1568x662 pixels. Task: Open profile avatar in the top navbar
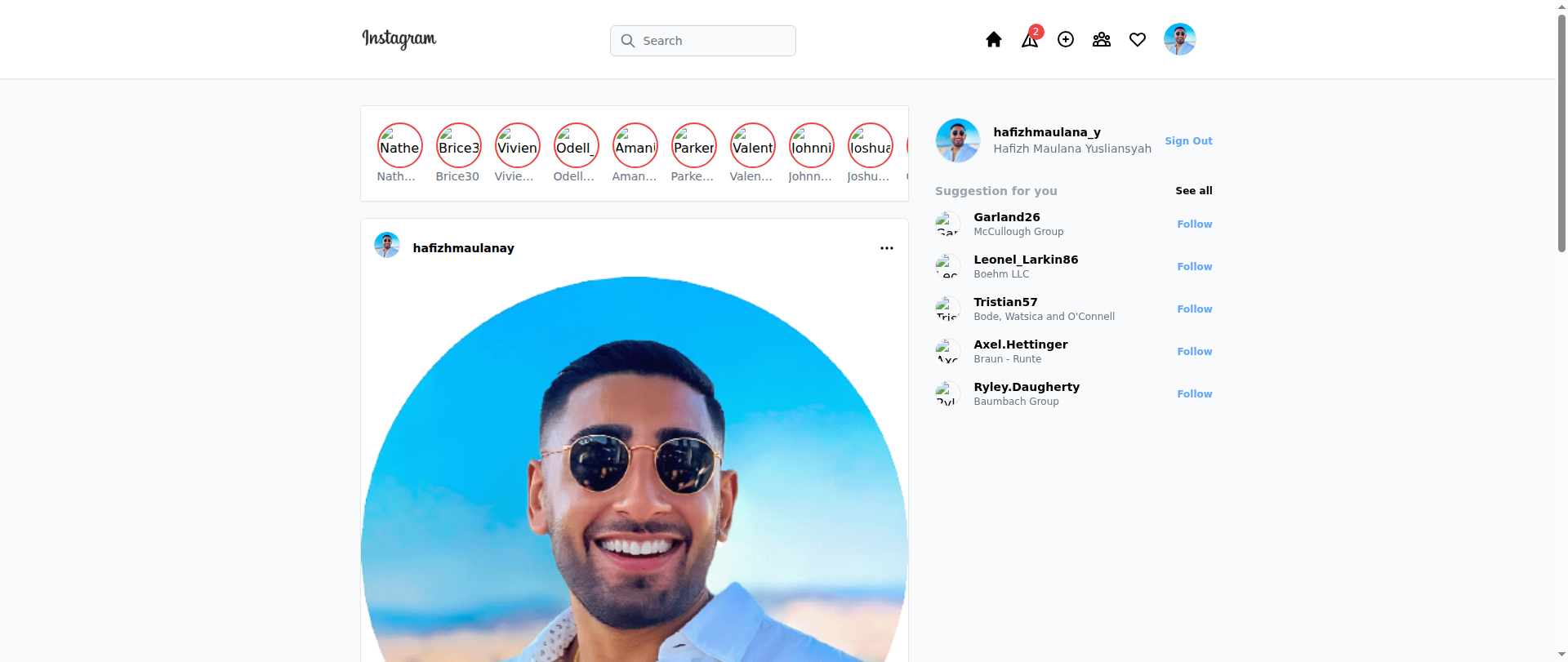tap(1179, 39)
